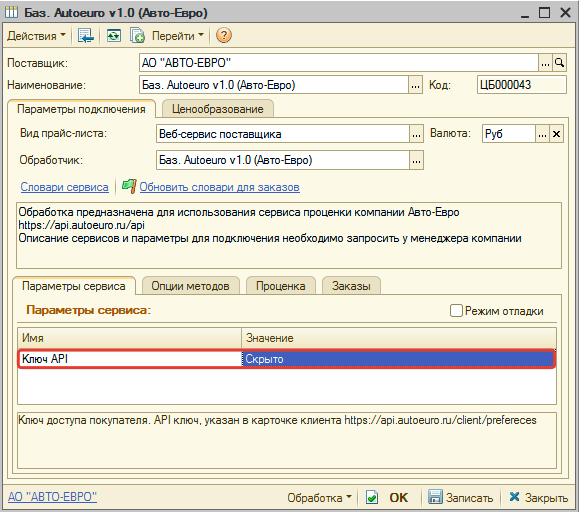Image resolution: width=579 pixels, height=512 pixels.
Task: Click the Значение column header
Action: click(x=399, y=338)
